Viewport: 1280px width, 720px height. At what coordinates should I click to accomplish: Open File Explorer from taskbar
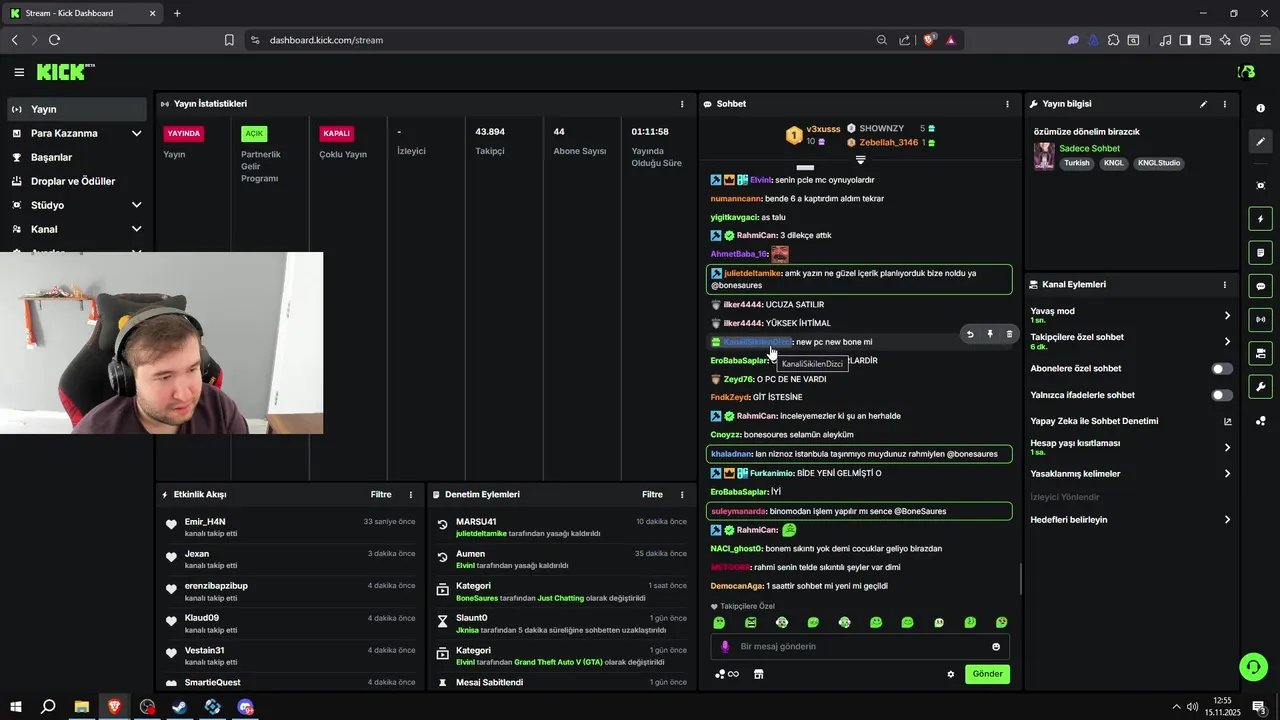[81, 707]
